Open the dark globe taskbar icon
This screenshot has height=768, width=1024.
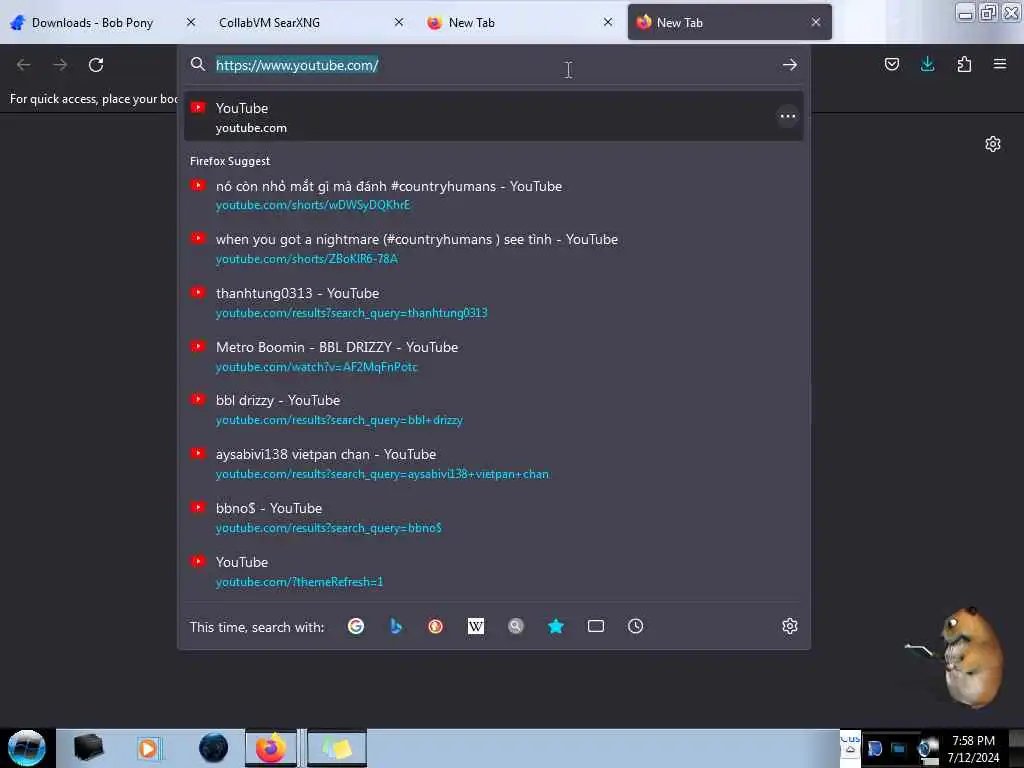pos(213,748)
